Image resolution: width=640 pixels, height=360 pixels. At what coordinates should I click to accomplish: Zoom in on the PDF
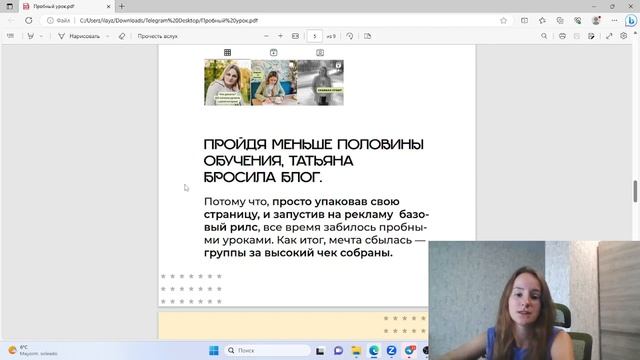[x=280, y=36]
